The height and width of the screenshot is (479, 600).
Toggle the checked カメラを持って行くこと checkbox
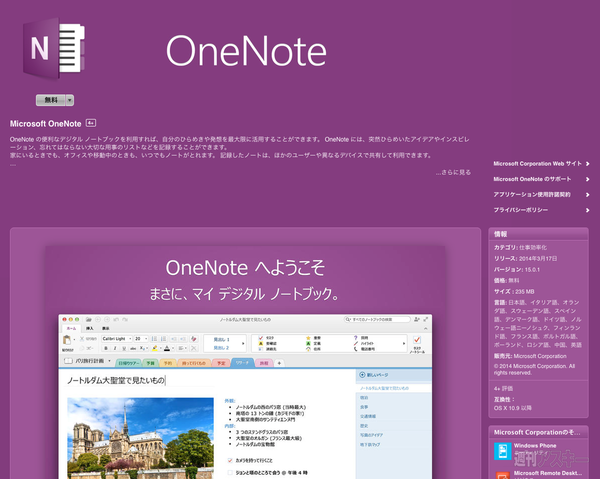click(x=230, y=461)
